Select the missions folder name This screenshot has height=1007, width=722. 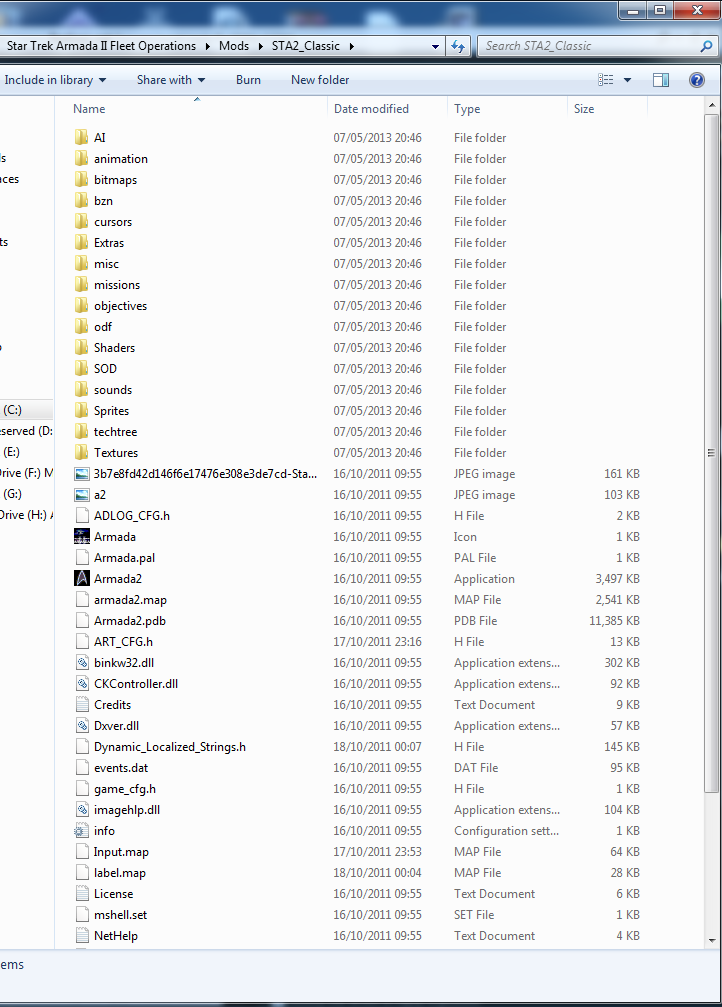[x=117, y=285]
